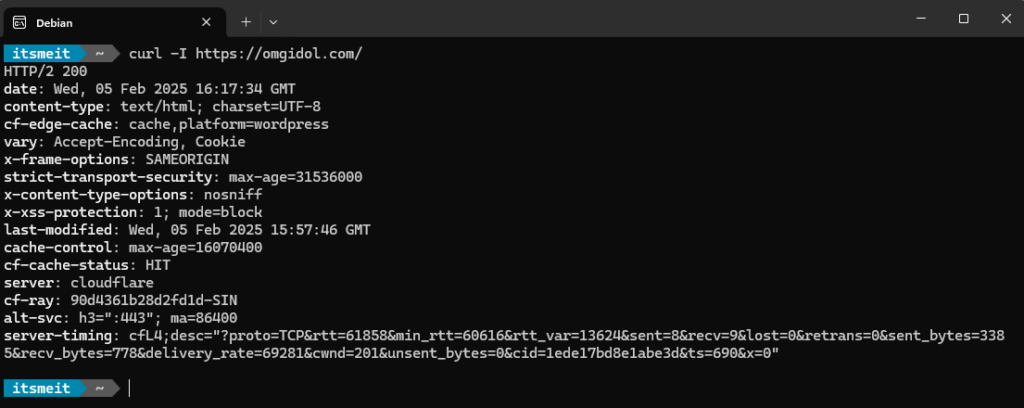Image resolution: width=1024 pixels, height=408 pixels.
Task: Click the tilde directory segment in the first prompt
Action: [x=100, y=53]
